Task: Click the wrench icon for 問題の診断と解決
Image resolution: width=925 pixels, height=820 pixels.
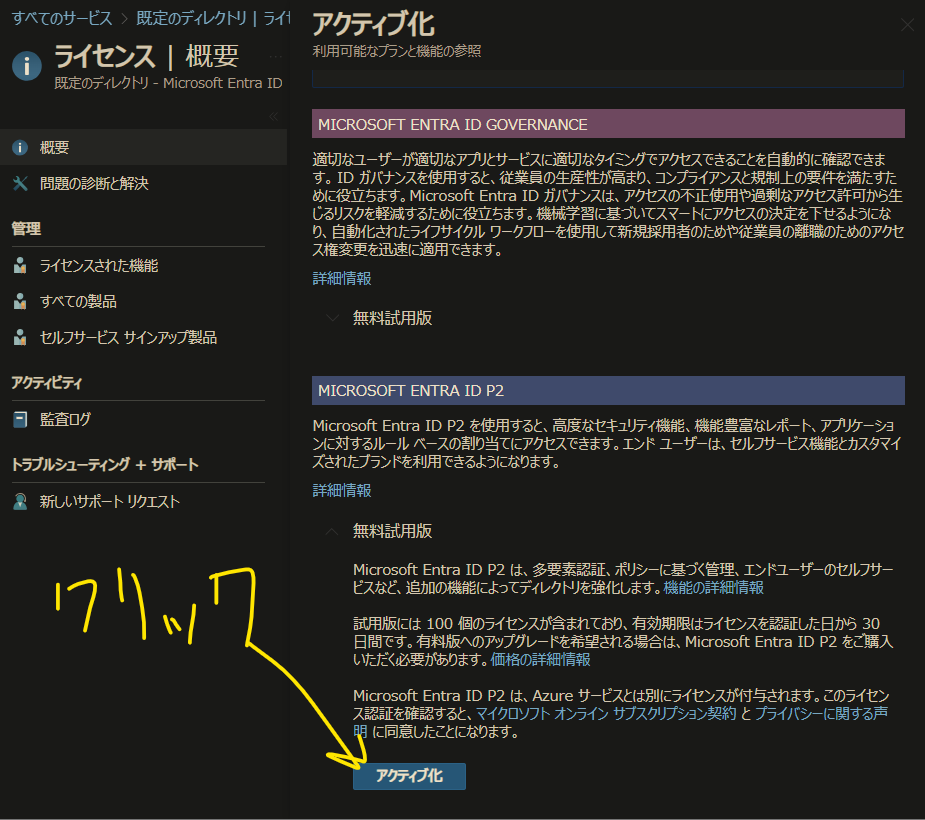Action: pos(20,183)
